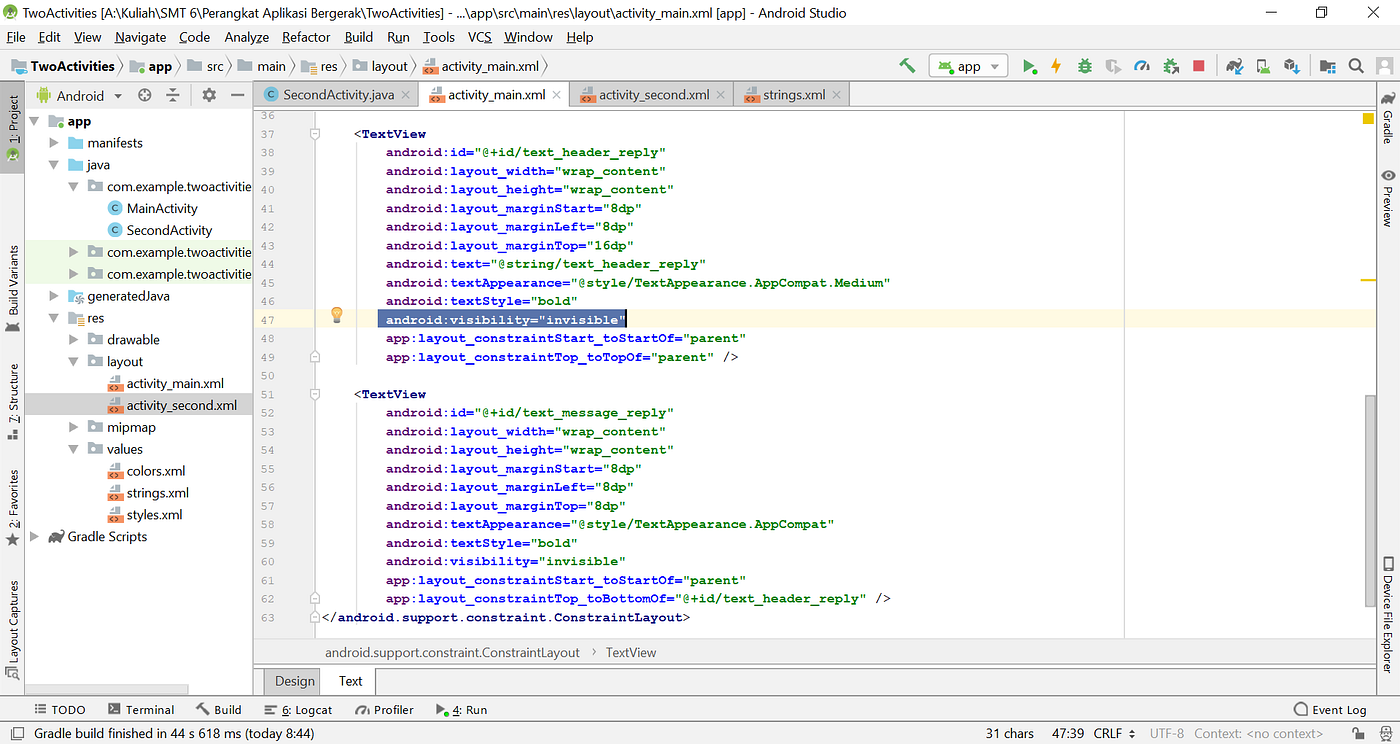Click the Project panel horizontal scrollbar
The image size is (1400, 744).
tap(107, 689)
